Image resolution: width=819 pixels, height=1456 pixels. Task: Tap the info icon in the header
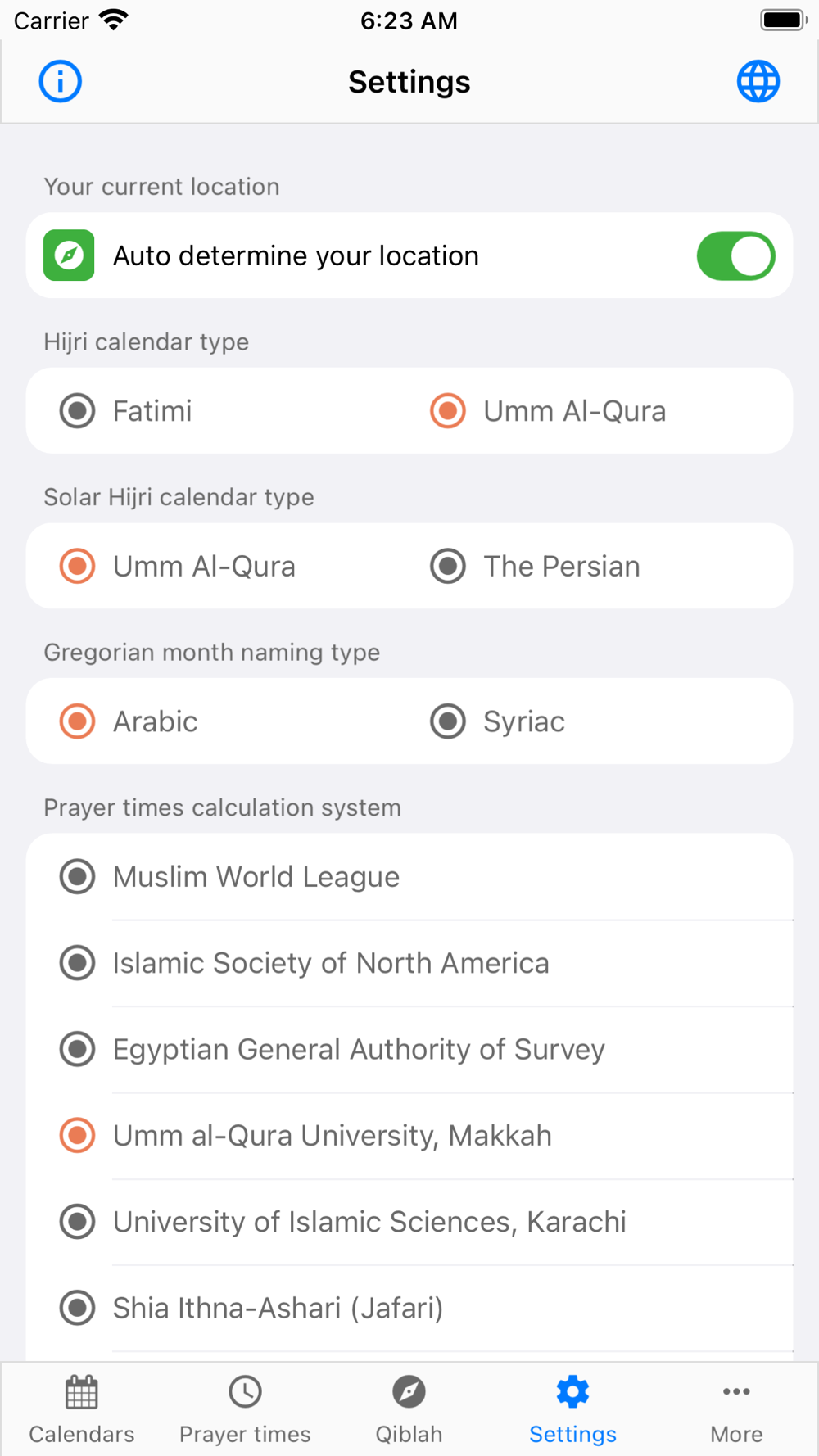coord(61,82)
